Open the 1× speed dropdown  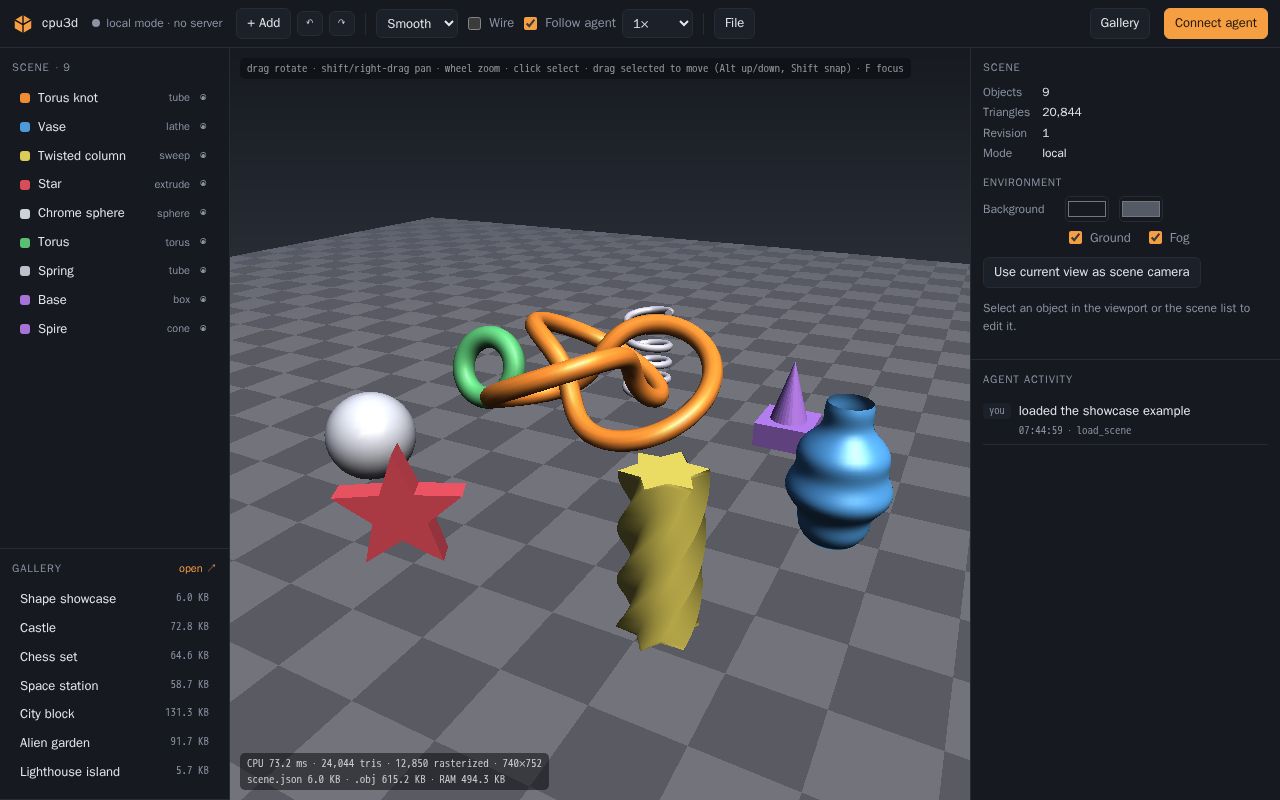click(x=657, y=23)
